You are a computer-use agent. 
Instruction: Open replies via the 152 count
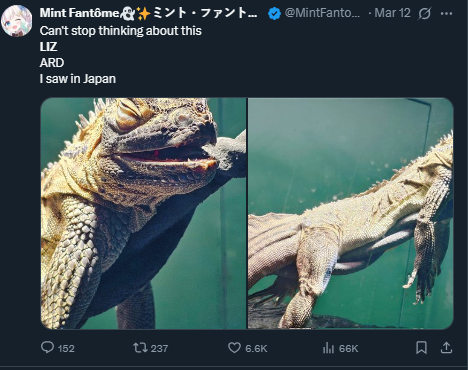pyautogui.click(x=66, y=349)
